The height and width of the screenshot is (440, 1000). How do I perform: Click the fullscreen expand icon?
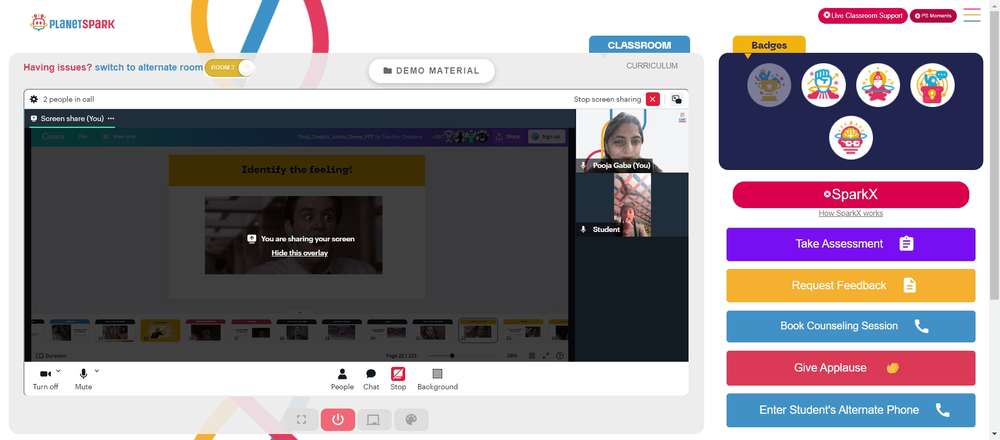[302, 420]
